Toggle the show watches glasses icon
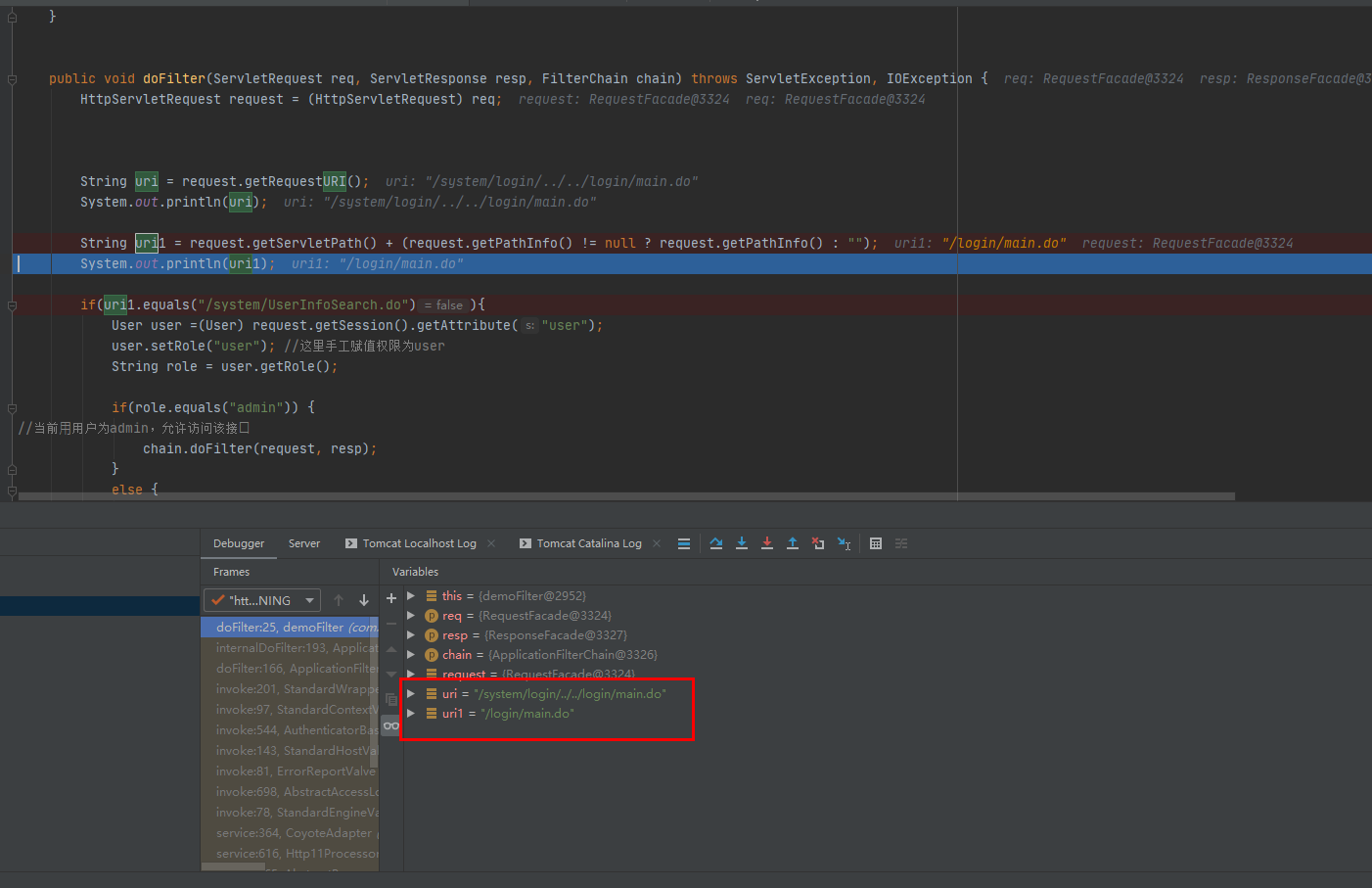1372x888 pixels. pyautogui.click(x=391, y=725)
